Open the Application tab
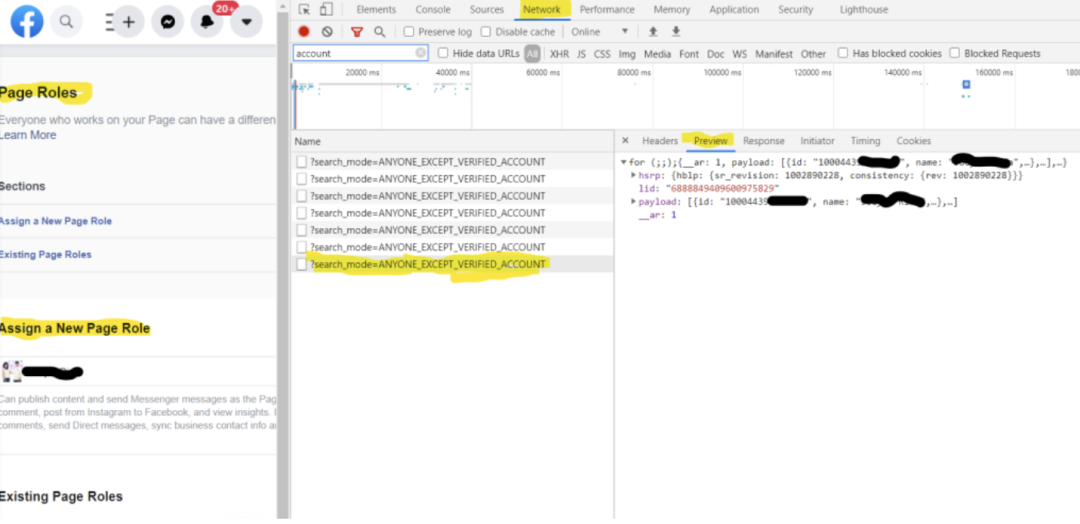This screenshot has height=524, width=1080. (734, 10)
